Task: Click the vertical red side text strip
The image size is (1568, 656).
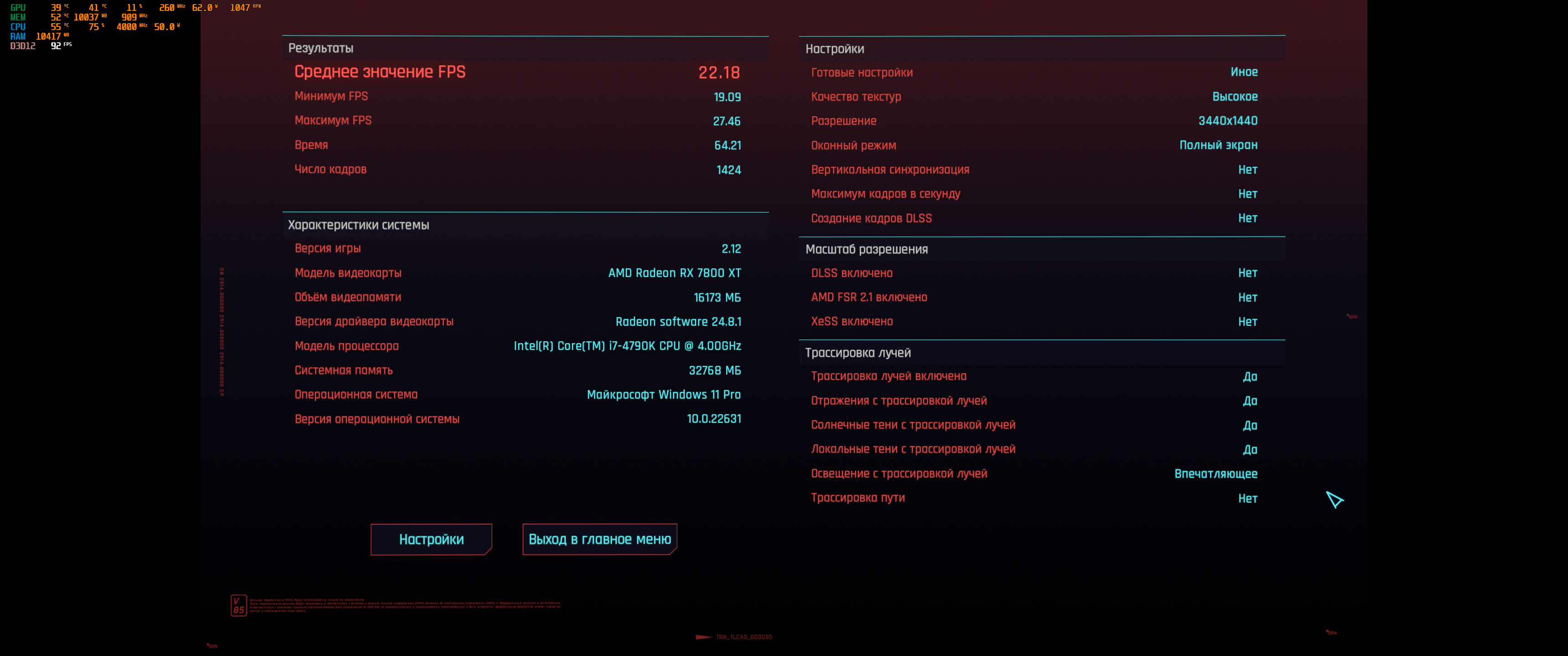Action: coord(222,332)
